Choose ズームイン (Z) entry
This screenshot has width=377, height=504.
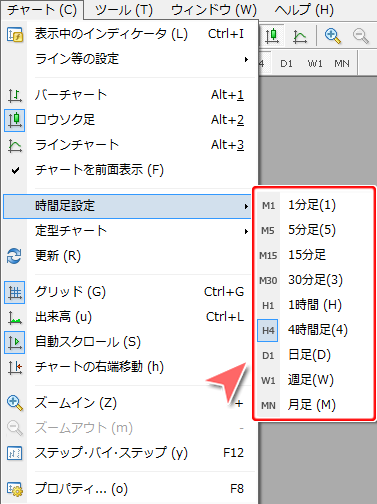[127, 403]
